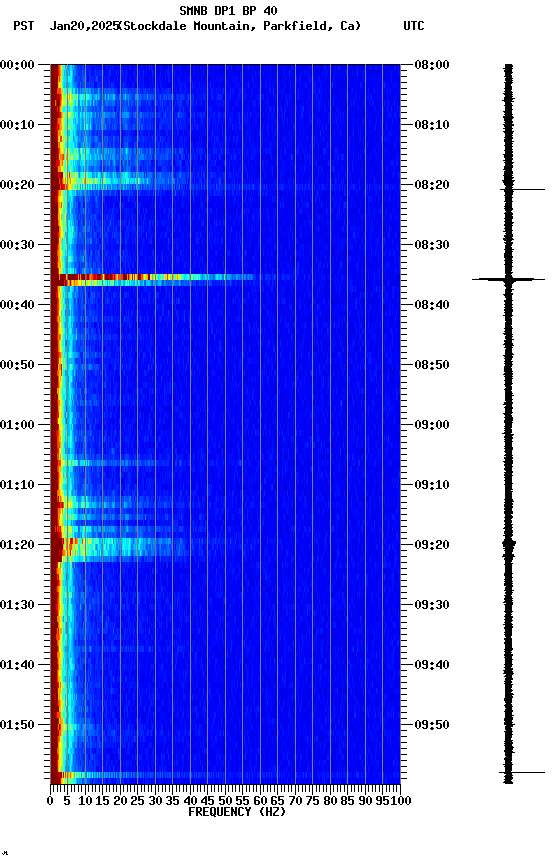The image size is (552, 864).
Task: Click the seismogram tick mark near the 09:58 bottom
Action: (x=522, y=773)
